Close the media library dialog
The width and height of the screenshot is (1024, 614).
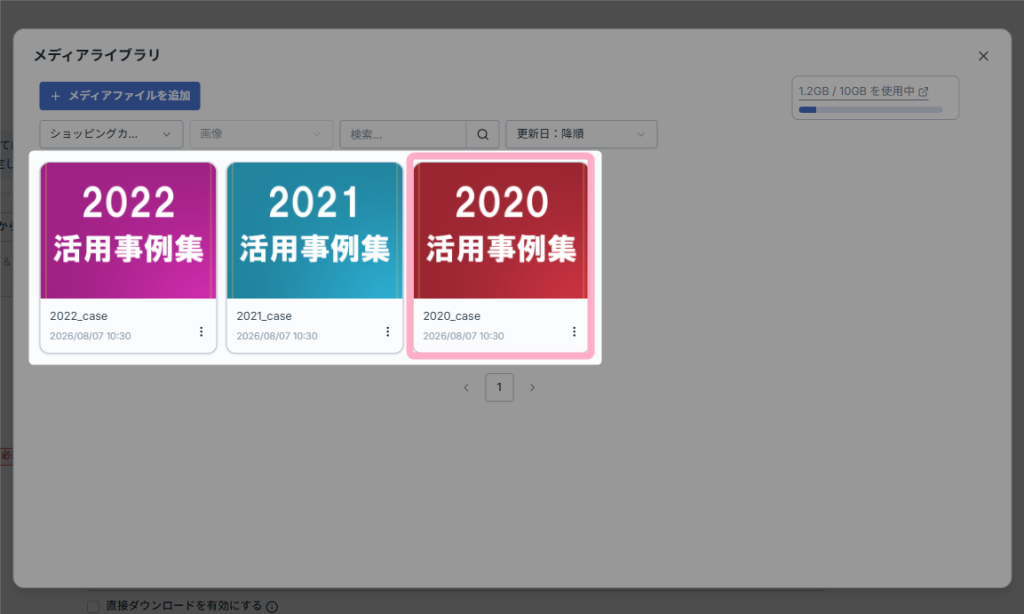[983, 56]
